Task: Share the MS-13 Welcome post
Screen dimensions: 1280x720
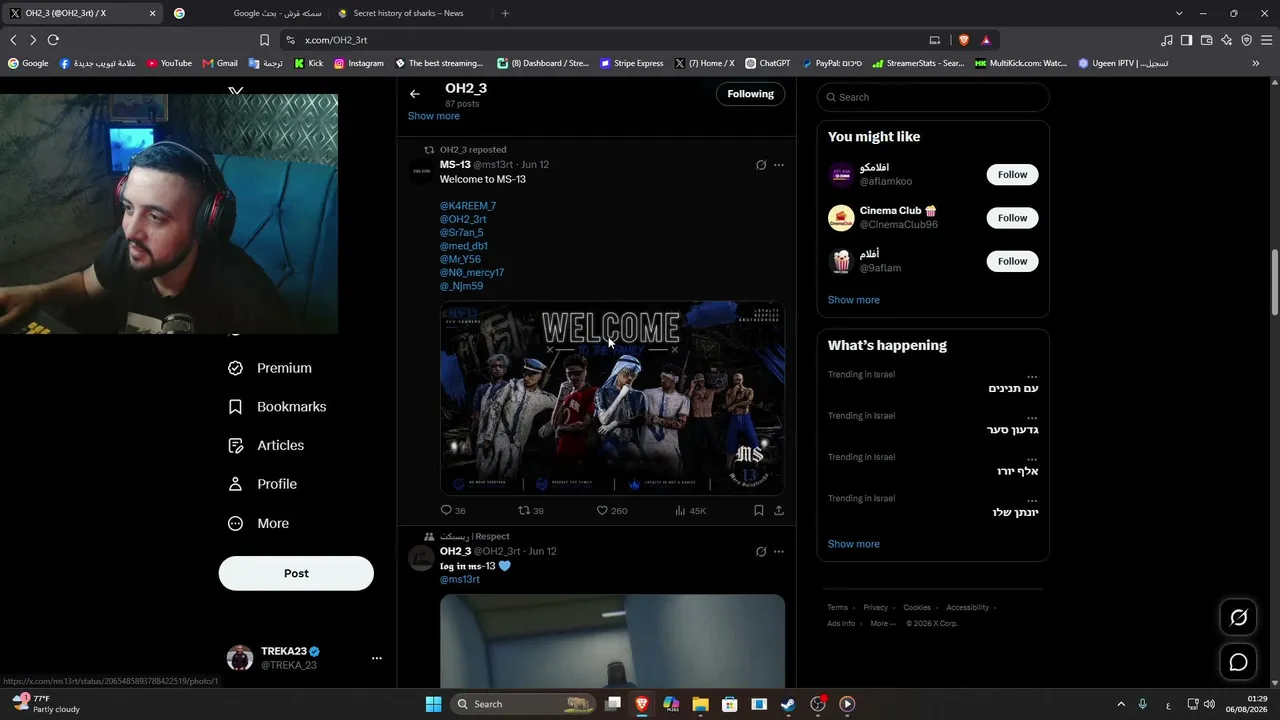Action: 779,511
